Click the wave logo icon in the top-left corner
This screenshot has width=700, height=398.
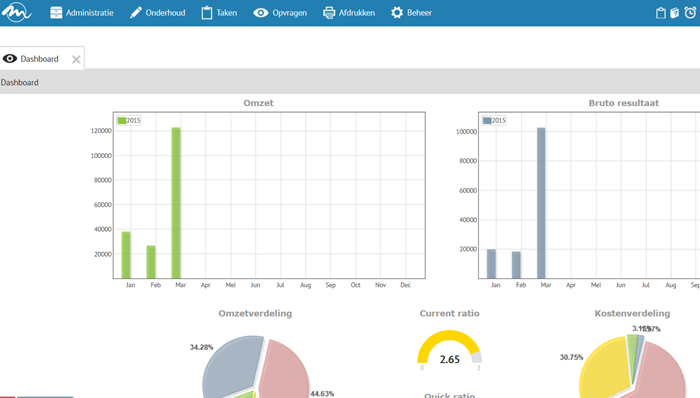17,12
